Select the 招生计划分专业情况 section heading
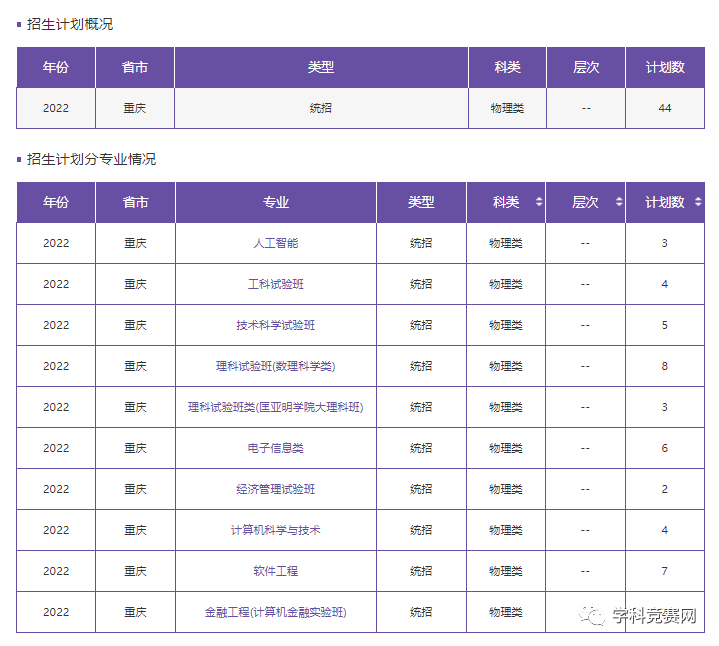 click(91, 159)
